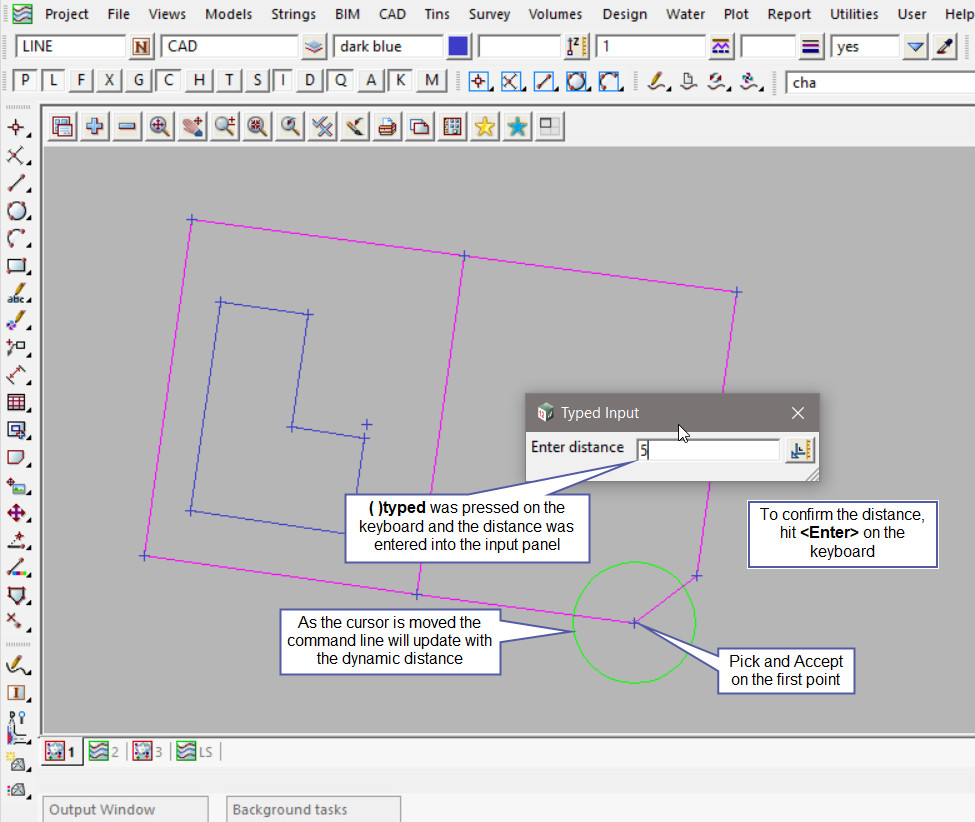Image resolution: width=975 pixels, height=822 pixels.
Task: Click the Enter distance input field
Action: pyautogui.click(x=710, y=450)
